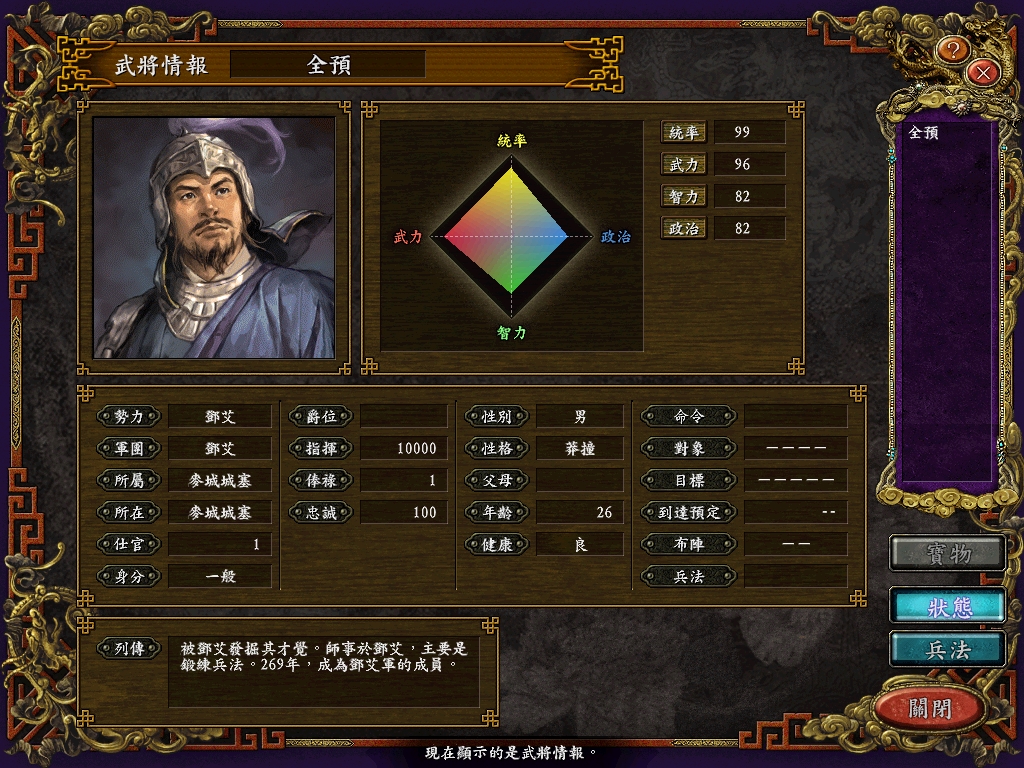The height and width of the screenshot is (768, 1024).
Task: Click the 統率 leadership stat label
Action: [x=684, y=133]
